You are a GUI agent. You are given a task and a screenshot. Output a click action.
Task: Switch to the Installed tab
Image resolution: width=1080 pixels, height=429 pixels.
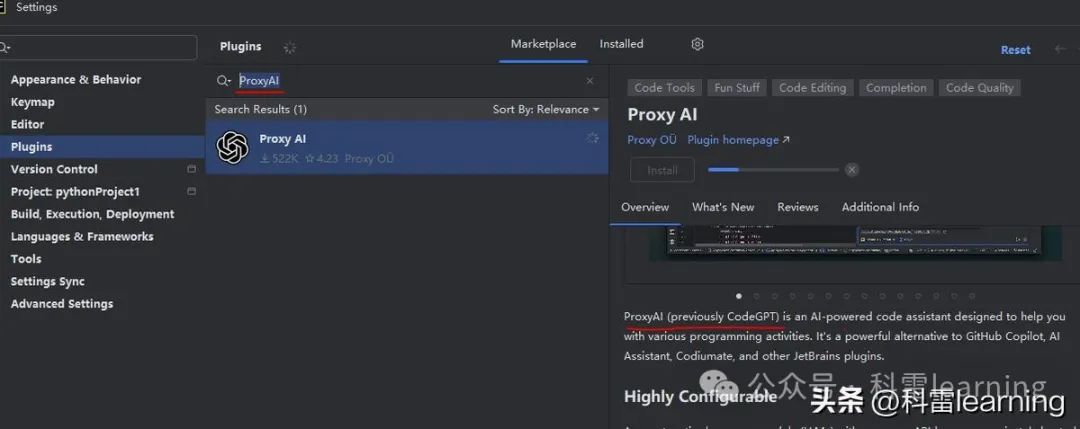pos(621,44)
